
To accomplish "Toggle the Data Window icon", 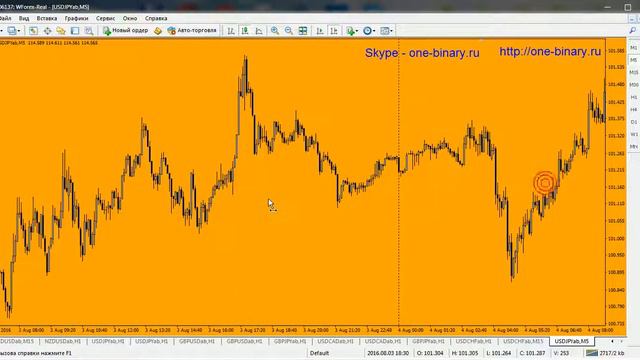I will 47,31.
